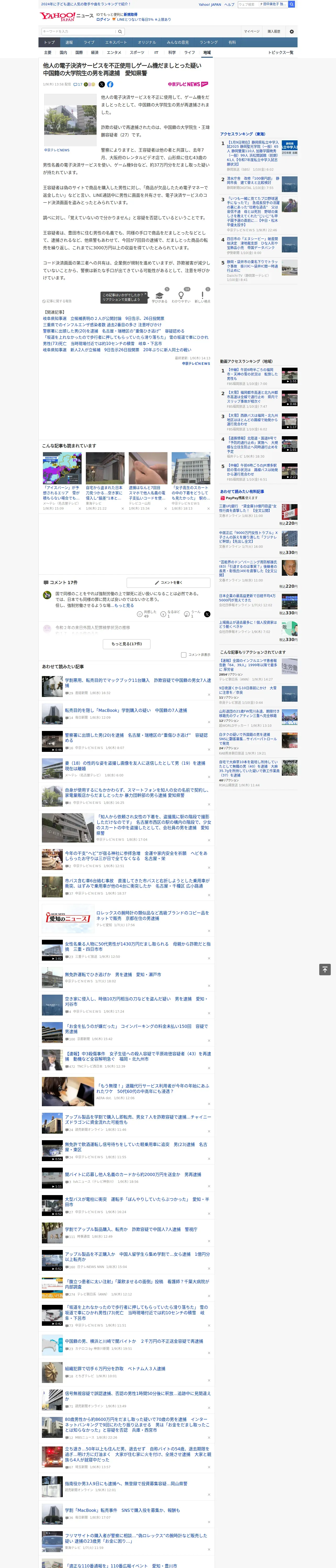Open 組織犯罪で切手6万円分を詐取 article
The height and width of the screenshot is (1568, 336).
tap(115, 1368)
